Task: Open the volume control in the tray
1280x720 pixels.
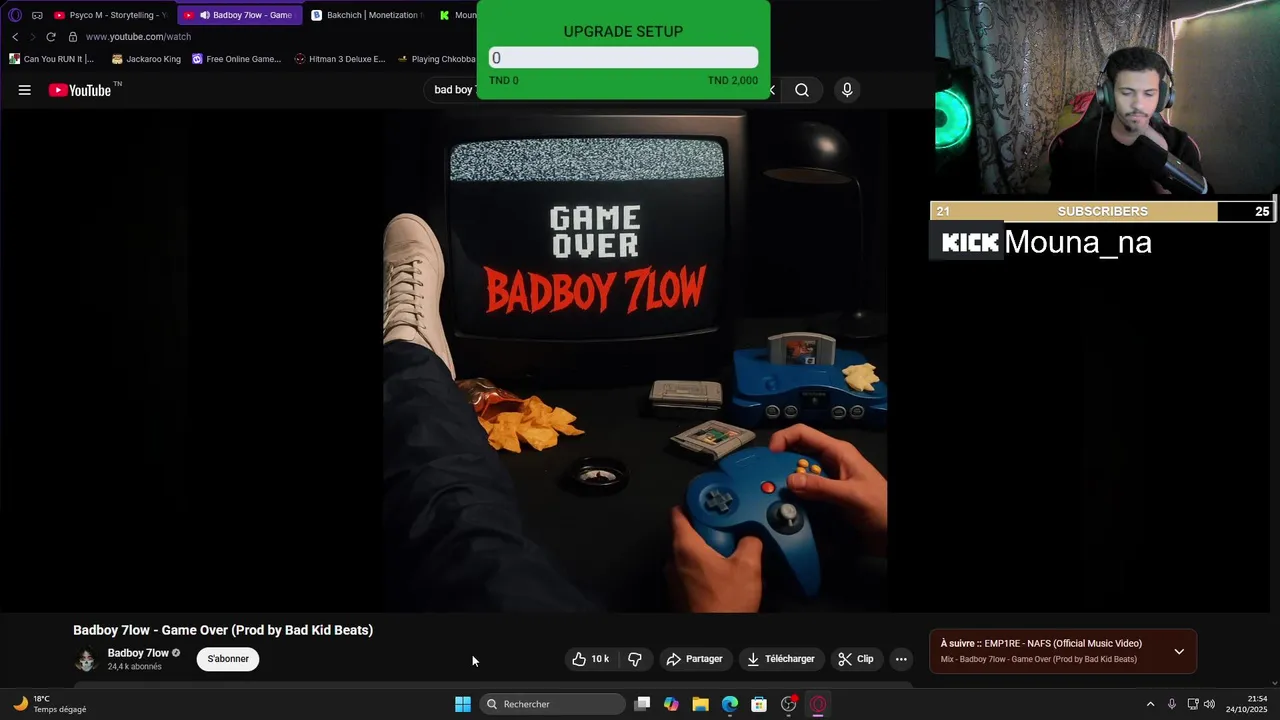Action: tap(1210, 704)
